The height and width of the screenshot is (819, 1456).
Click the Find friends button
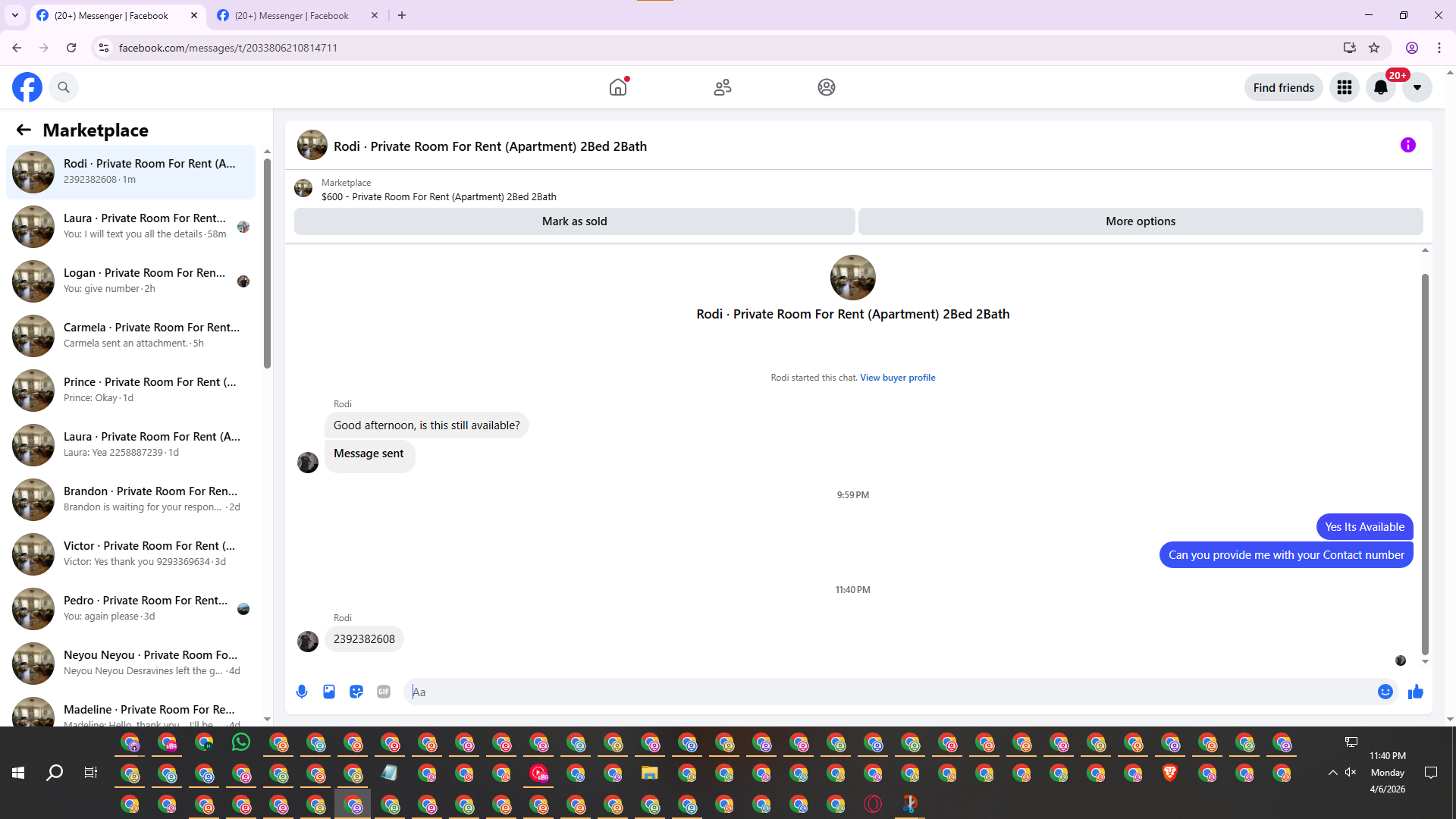[1284, 87]
